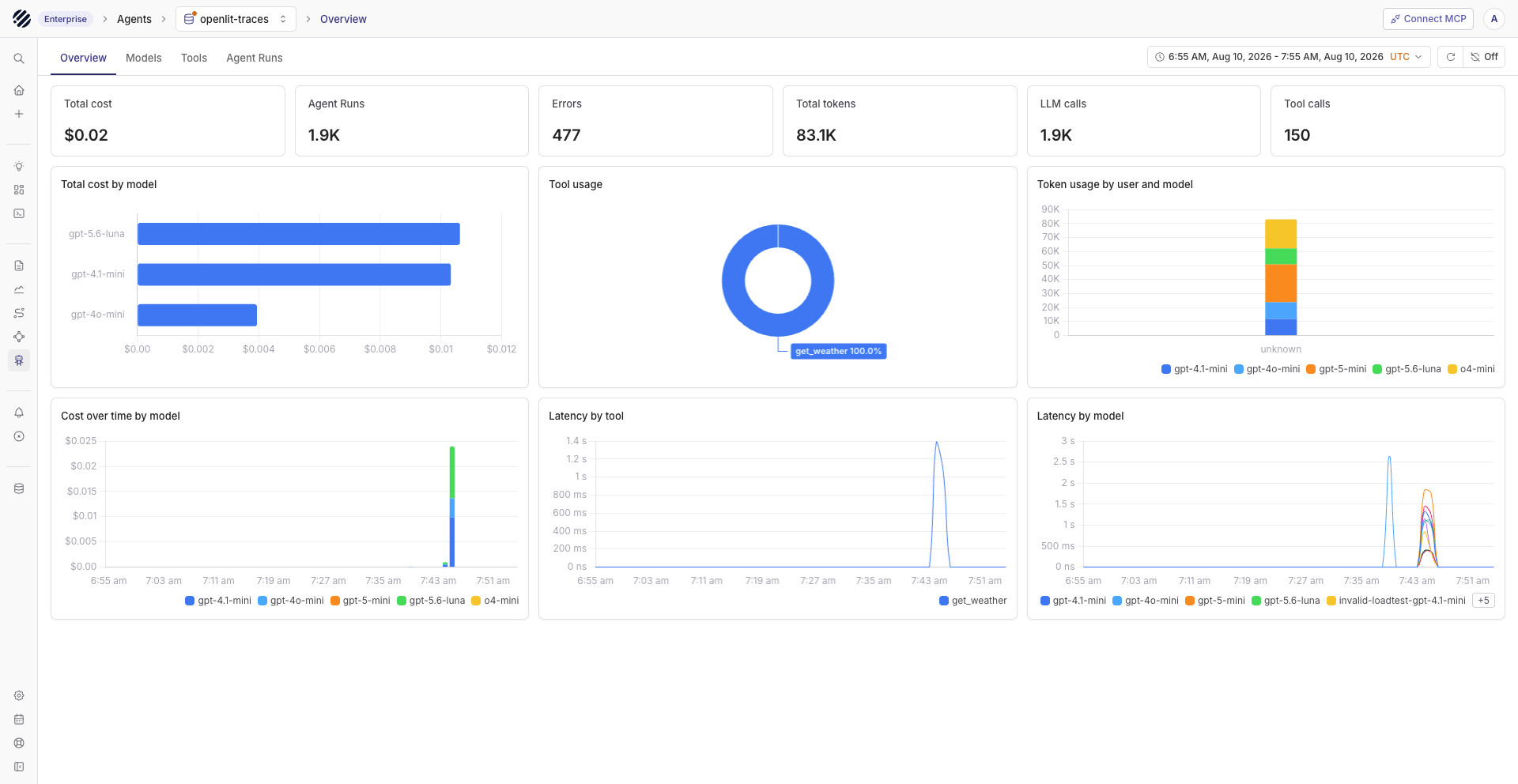Open the time range picker dropdown
The image size is (1518, 784).
point(1289,57)
